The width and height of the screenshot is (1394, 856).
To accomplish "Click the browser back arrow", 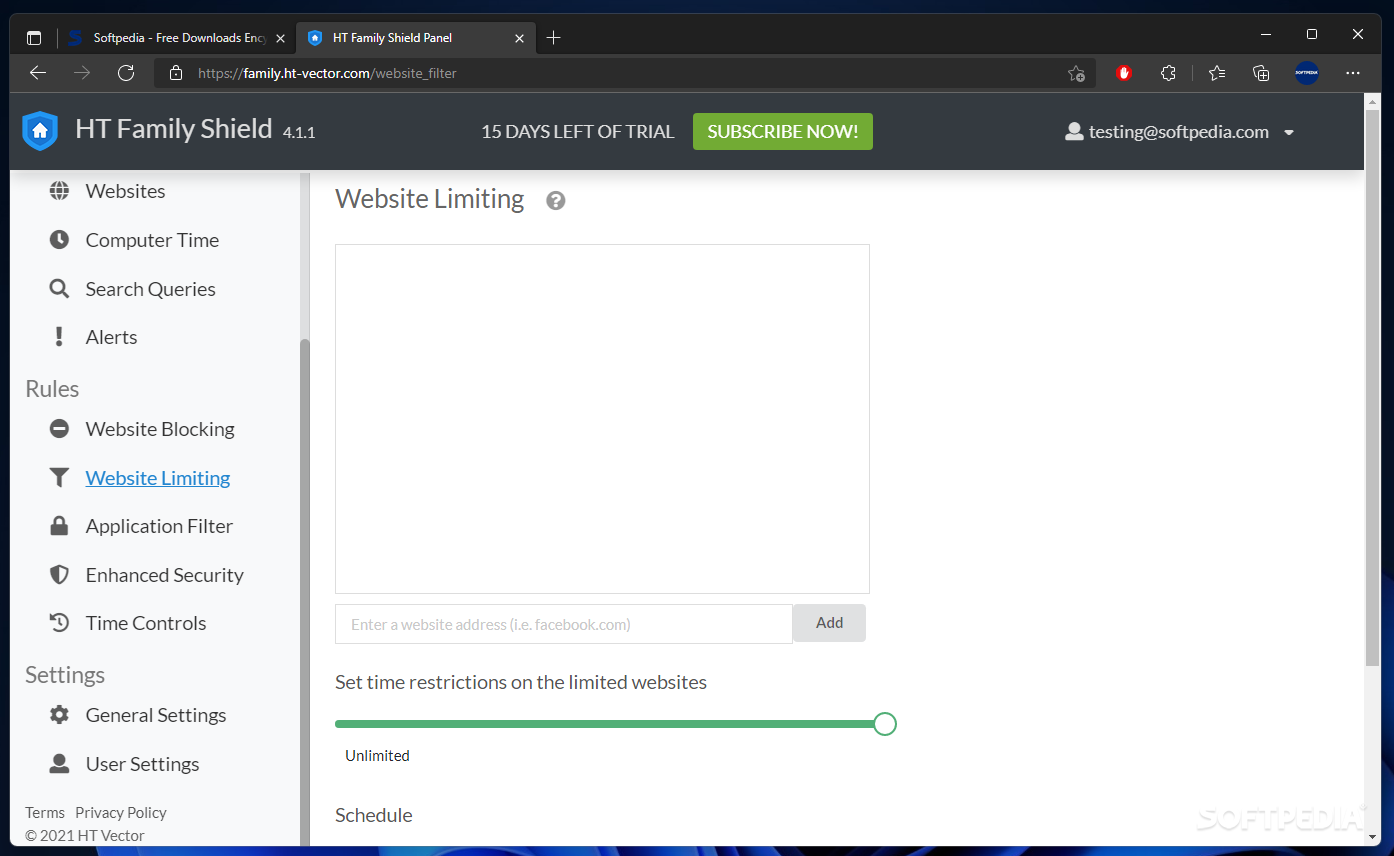I will click(x=38, y=73).
